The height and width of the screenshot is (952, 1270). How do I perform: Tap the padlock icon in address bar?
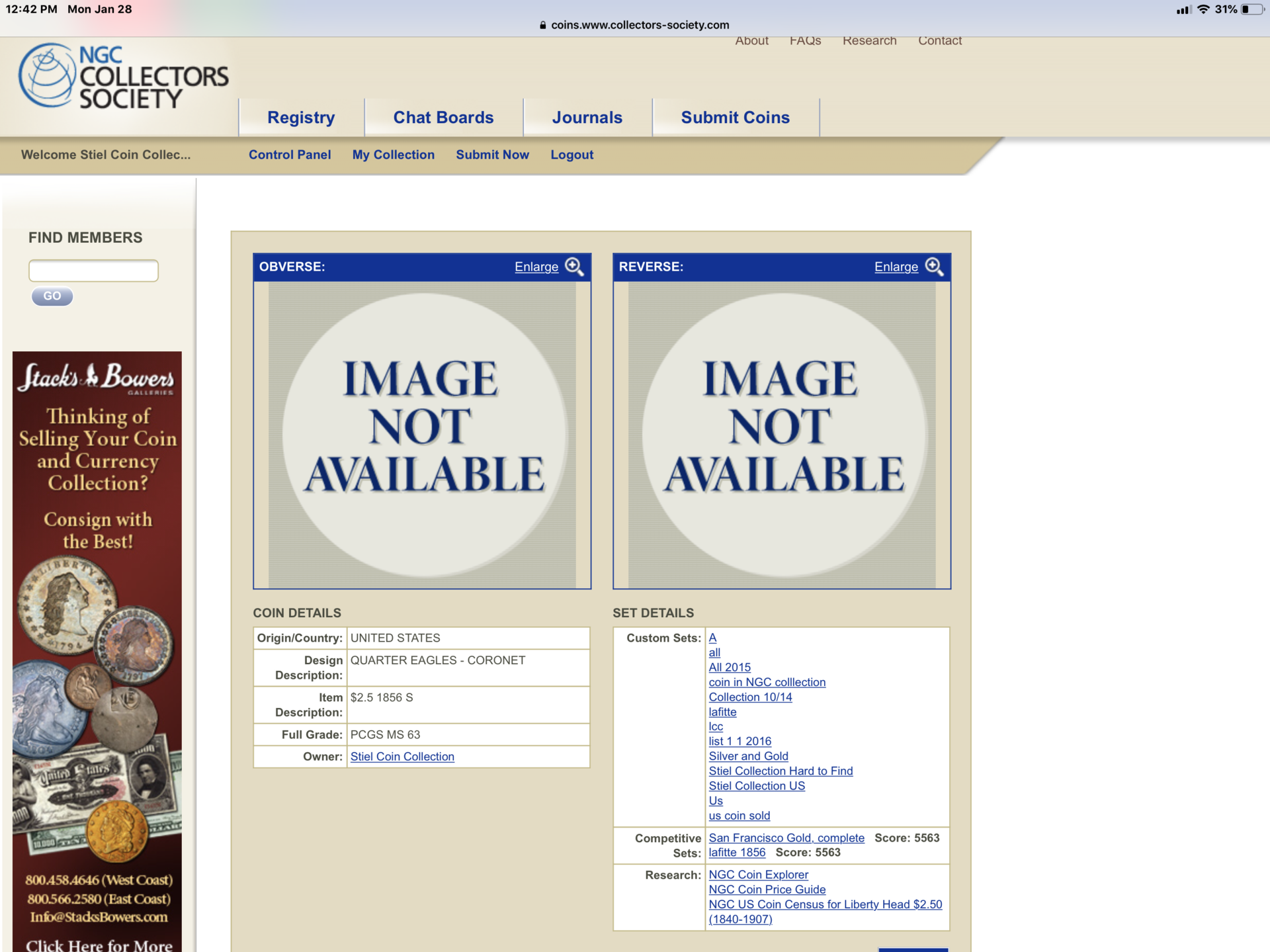point(542,25)
